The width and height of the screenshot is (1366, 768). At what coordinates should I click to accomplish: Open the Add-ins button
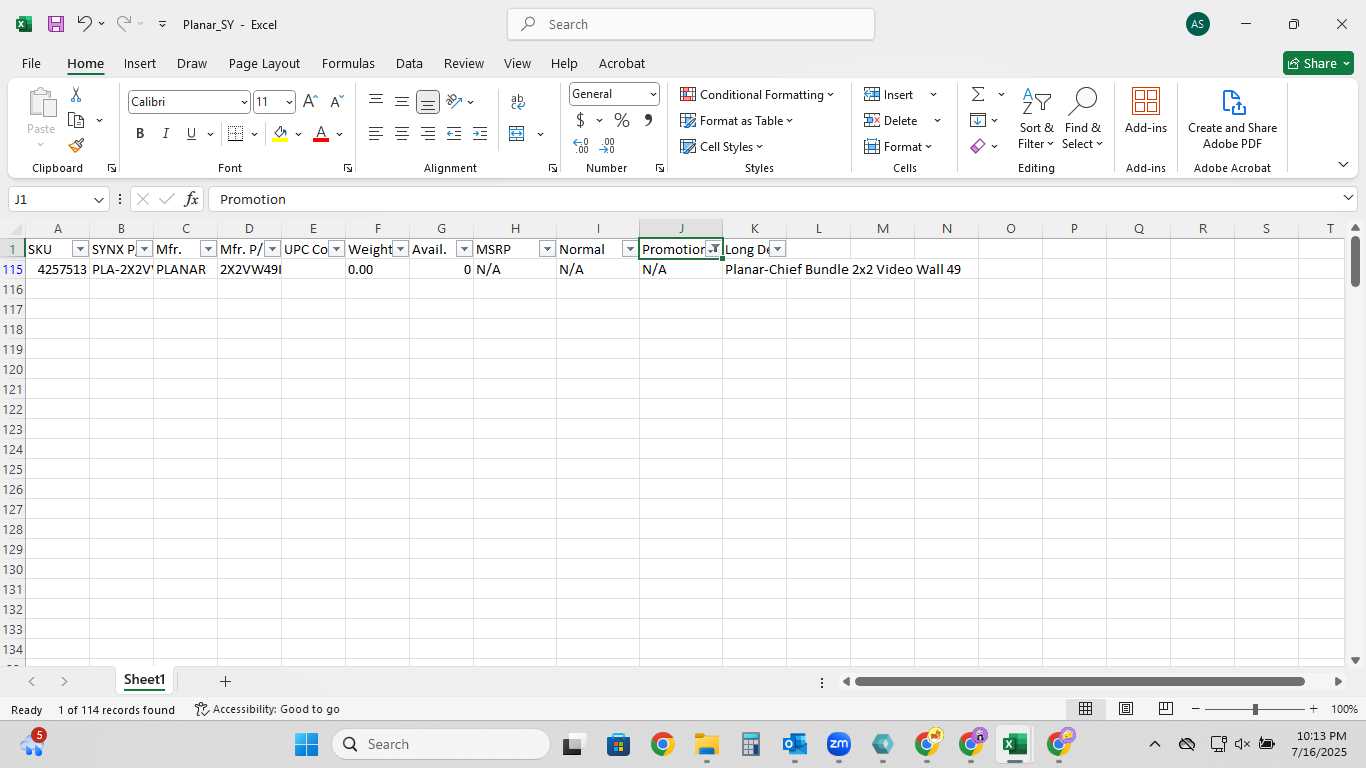click(1146, 111)
